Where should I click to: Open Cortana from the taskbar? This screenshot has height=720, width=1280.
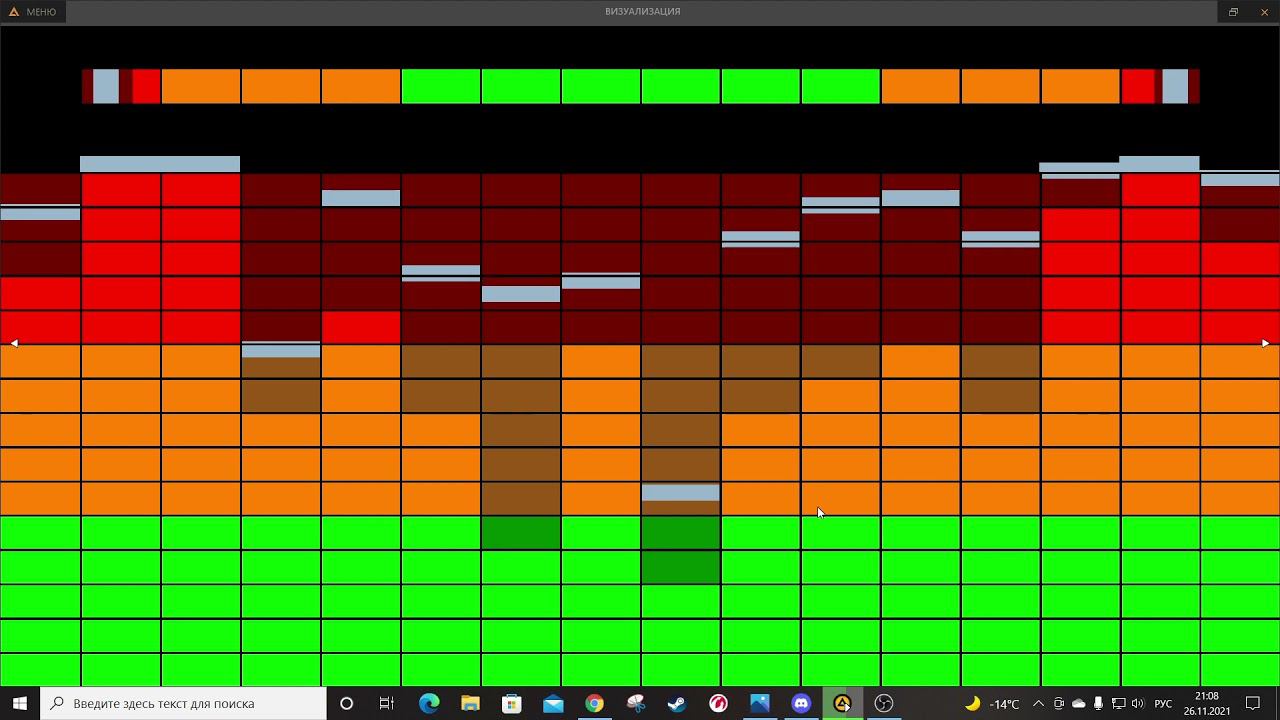click(346, 703)
